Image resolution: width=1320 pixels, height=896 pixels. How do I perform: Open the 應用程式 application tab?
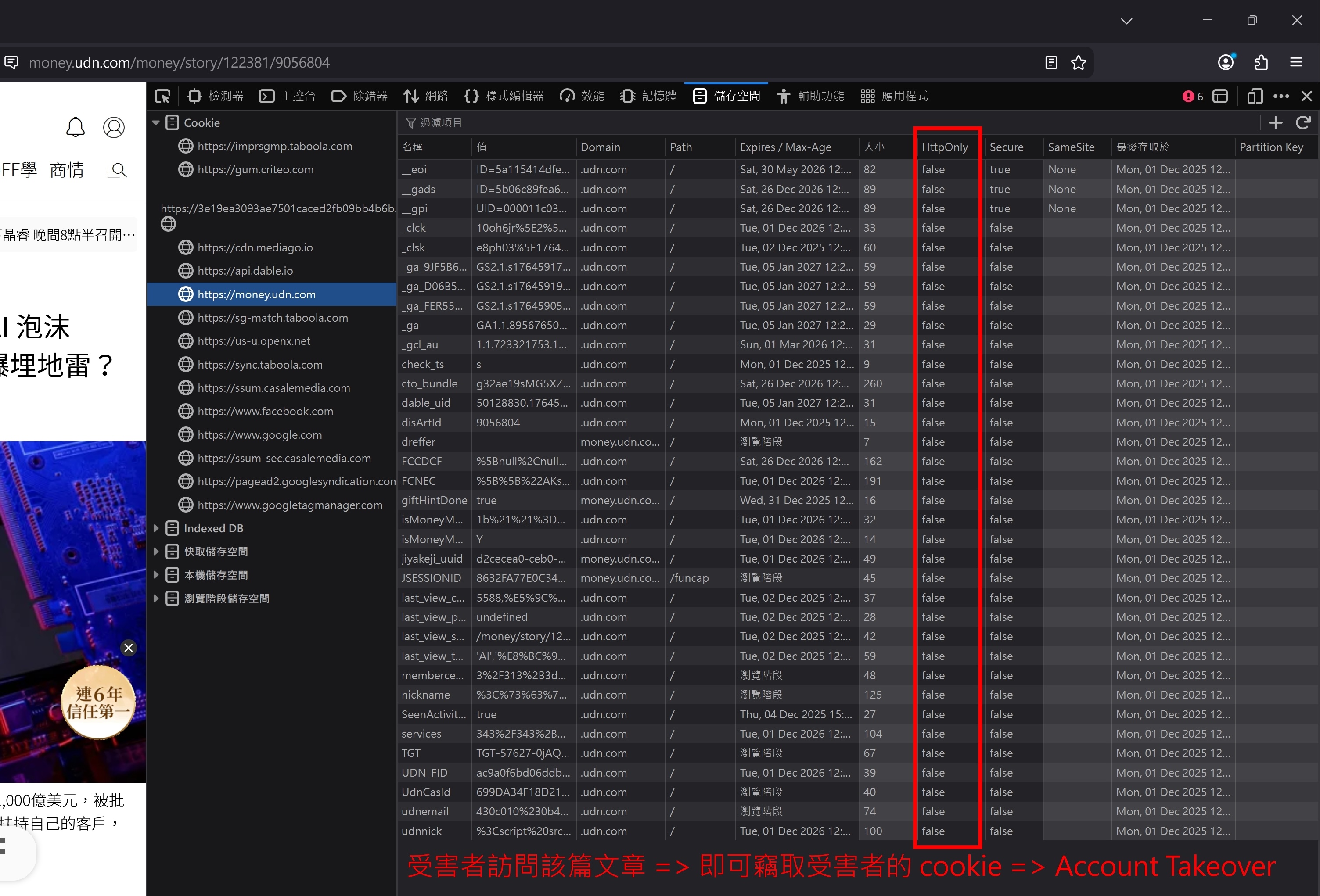click(895, 97)
